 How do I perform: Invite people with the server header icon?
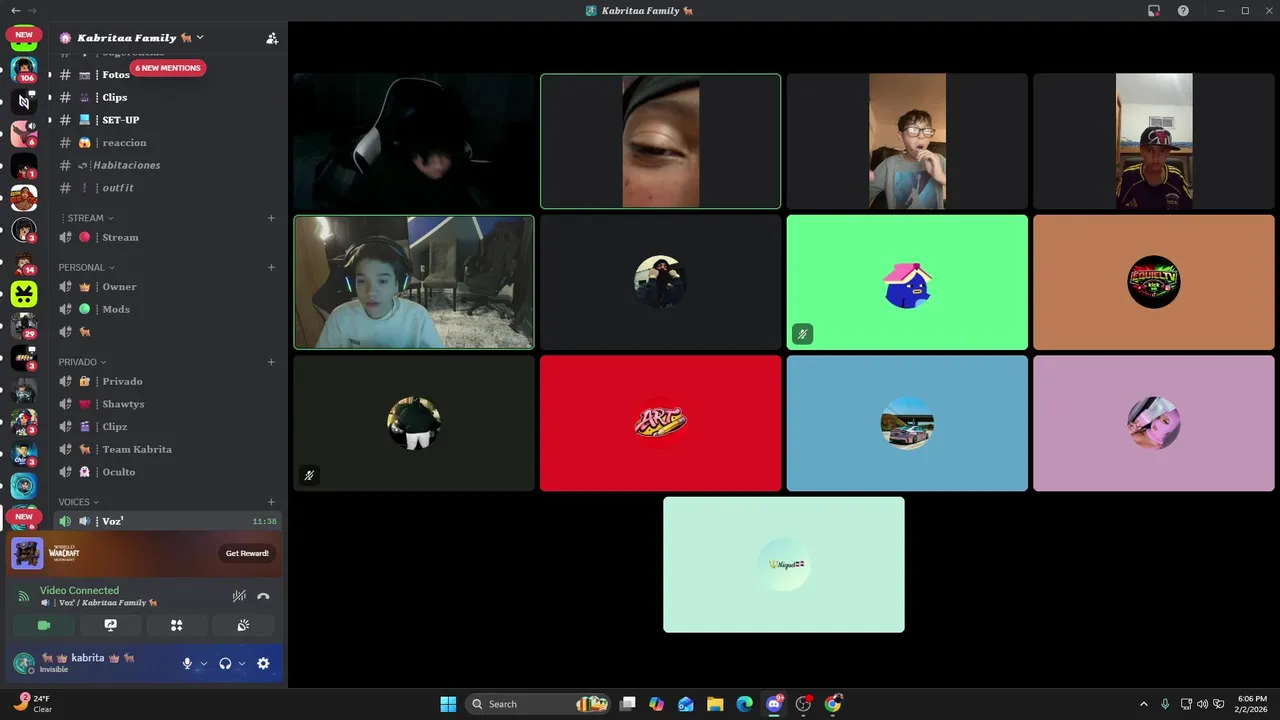click(272, 38)
